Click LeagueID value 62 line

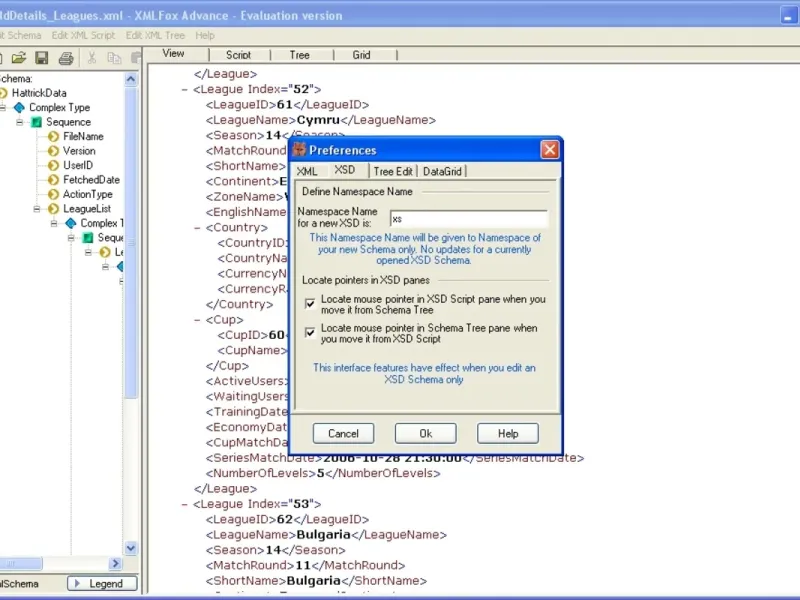[287, 519]
